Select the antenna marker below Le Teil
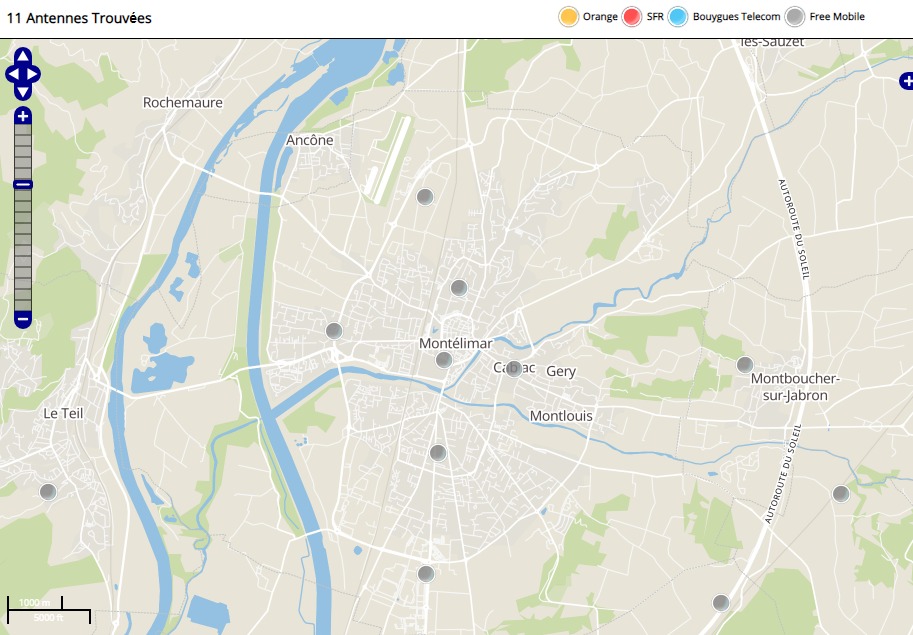Viewport: 913px width, 635px height. point(48,492)
